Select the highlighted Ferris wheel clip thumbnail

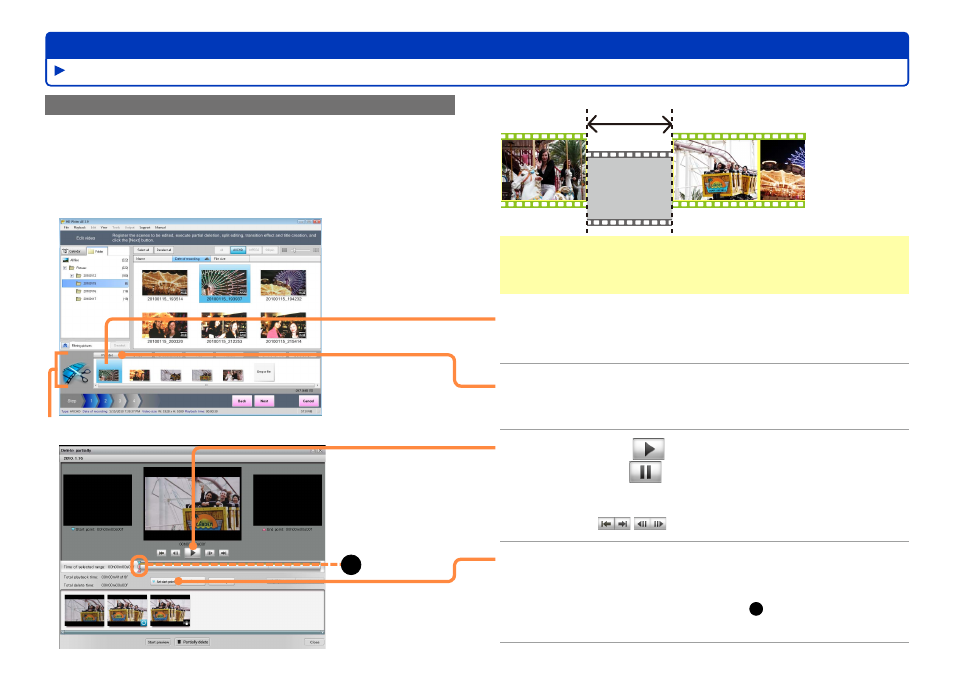click(x=224, y=283)
